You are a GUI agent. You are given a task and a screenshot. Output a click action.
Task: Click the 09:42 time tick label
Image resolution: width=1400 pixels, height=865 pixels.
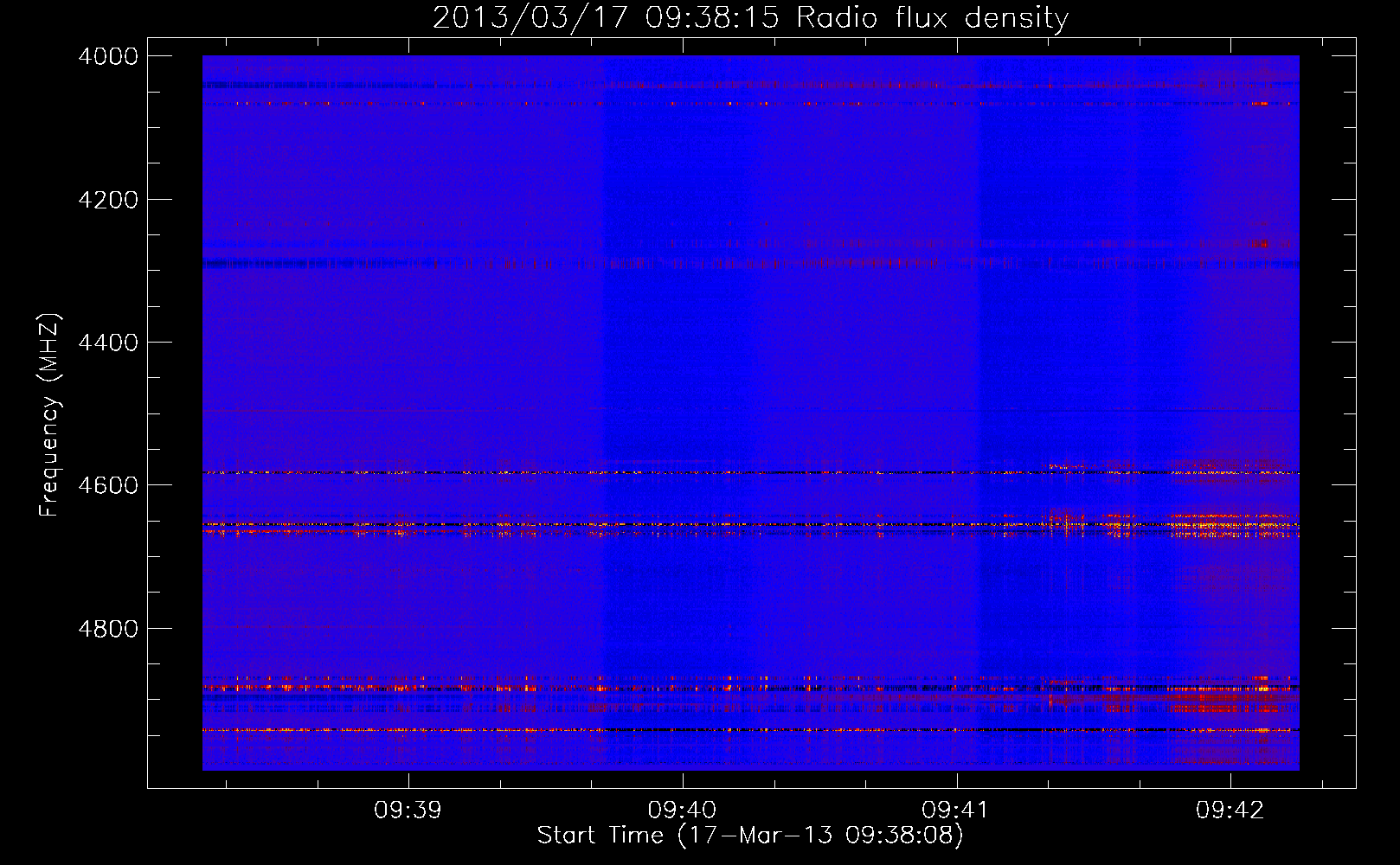[1230, 810]
